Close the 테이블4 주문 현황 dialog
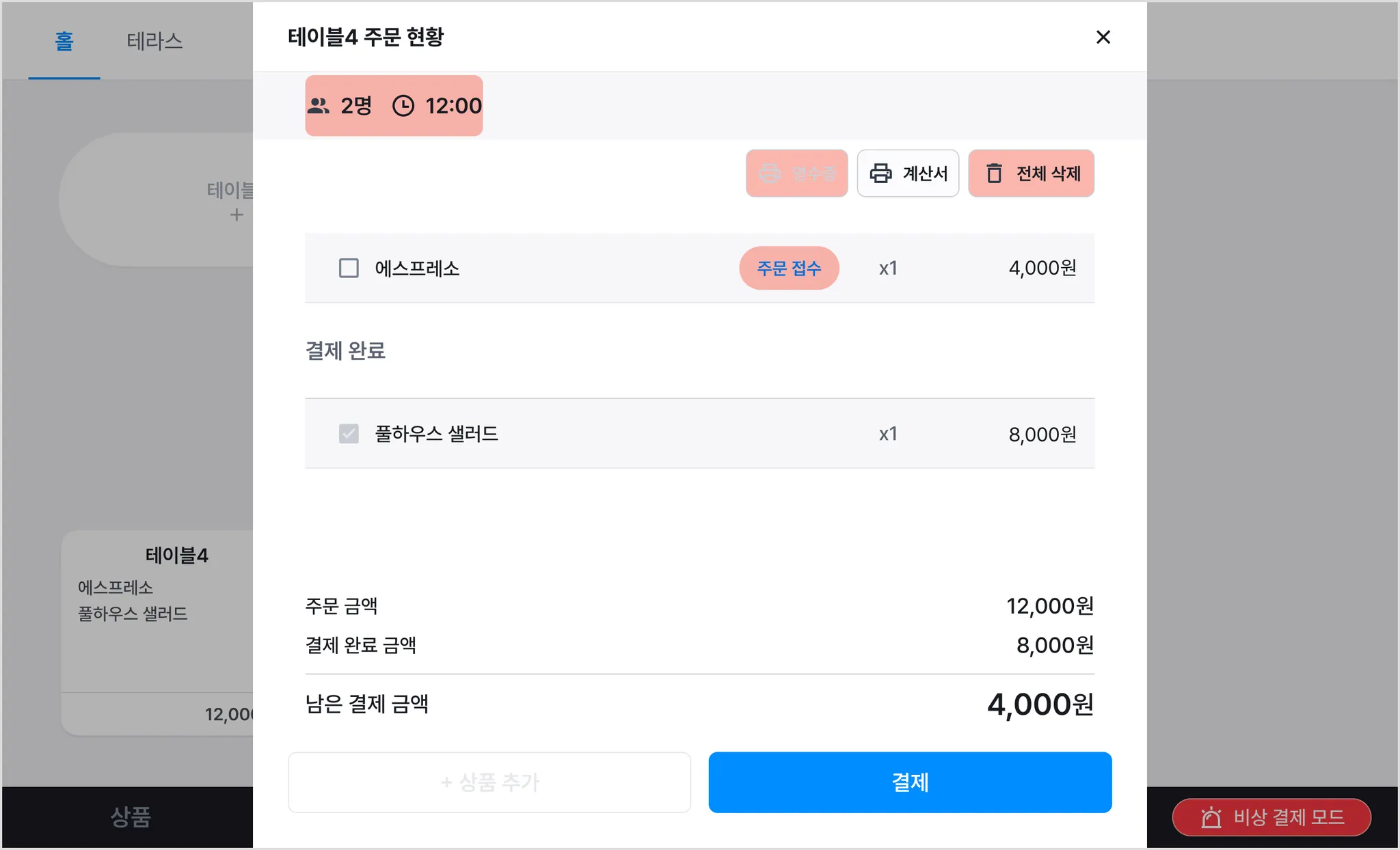 1103,37
